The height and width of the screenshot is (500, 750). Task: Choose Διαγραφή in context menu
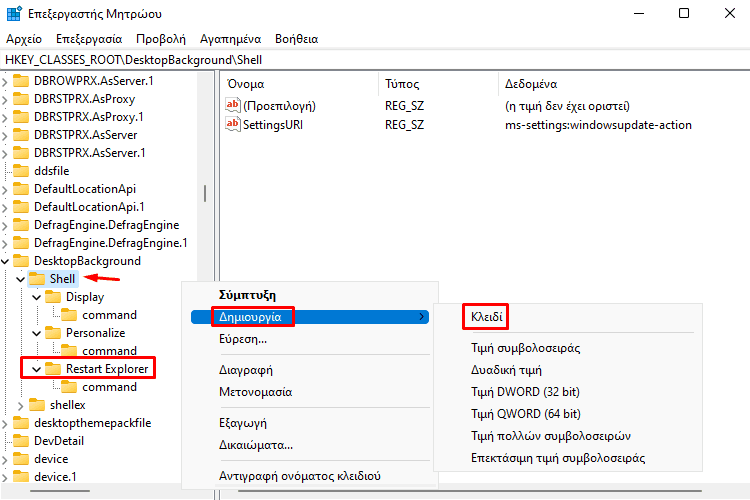point(309,370)
